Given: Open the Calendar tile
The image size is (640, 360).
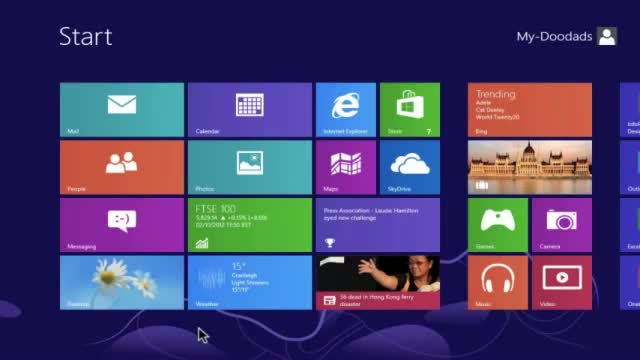Looking at the screenshot, I should click(x=250, y=109).
